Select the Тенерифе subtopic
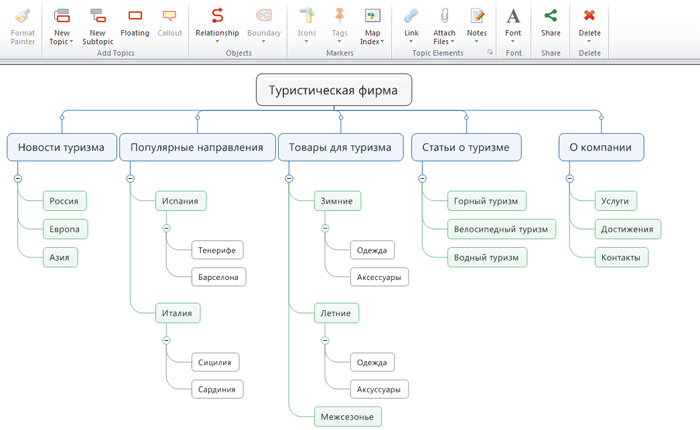This screenshot has height=430, width=700. (x=217, y=250)
